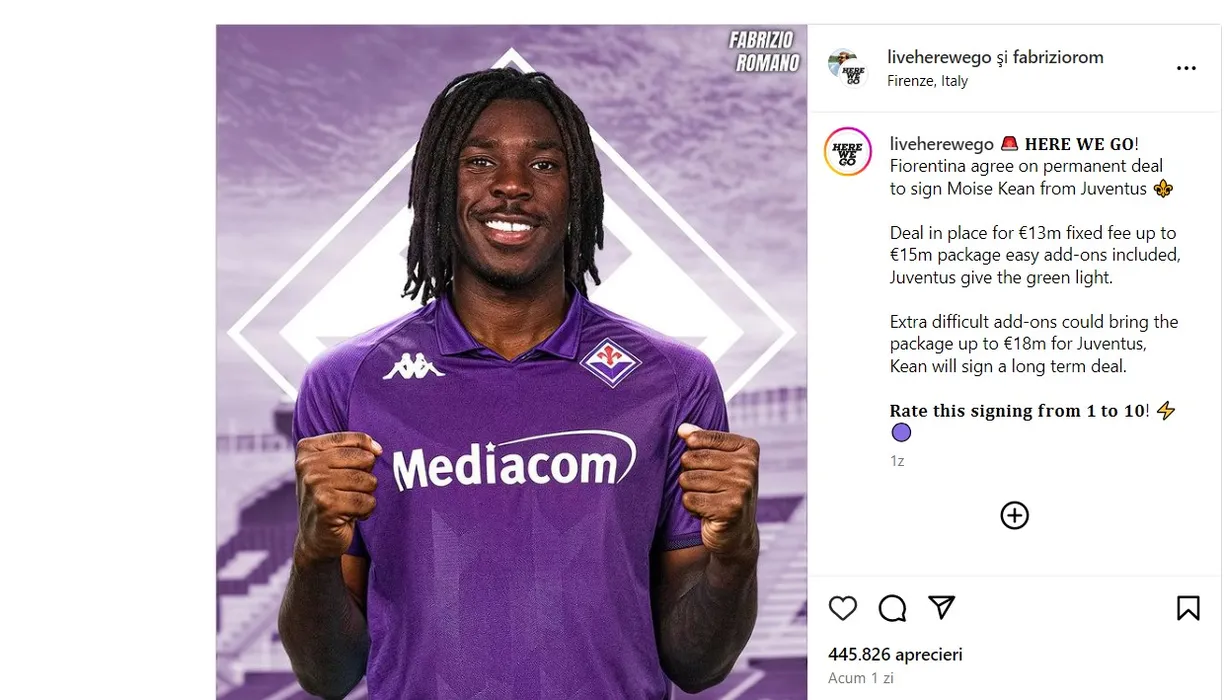Open the liveherewego username link in header
Screen dimensions: 1224x700
[x=937, y=57]
